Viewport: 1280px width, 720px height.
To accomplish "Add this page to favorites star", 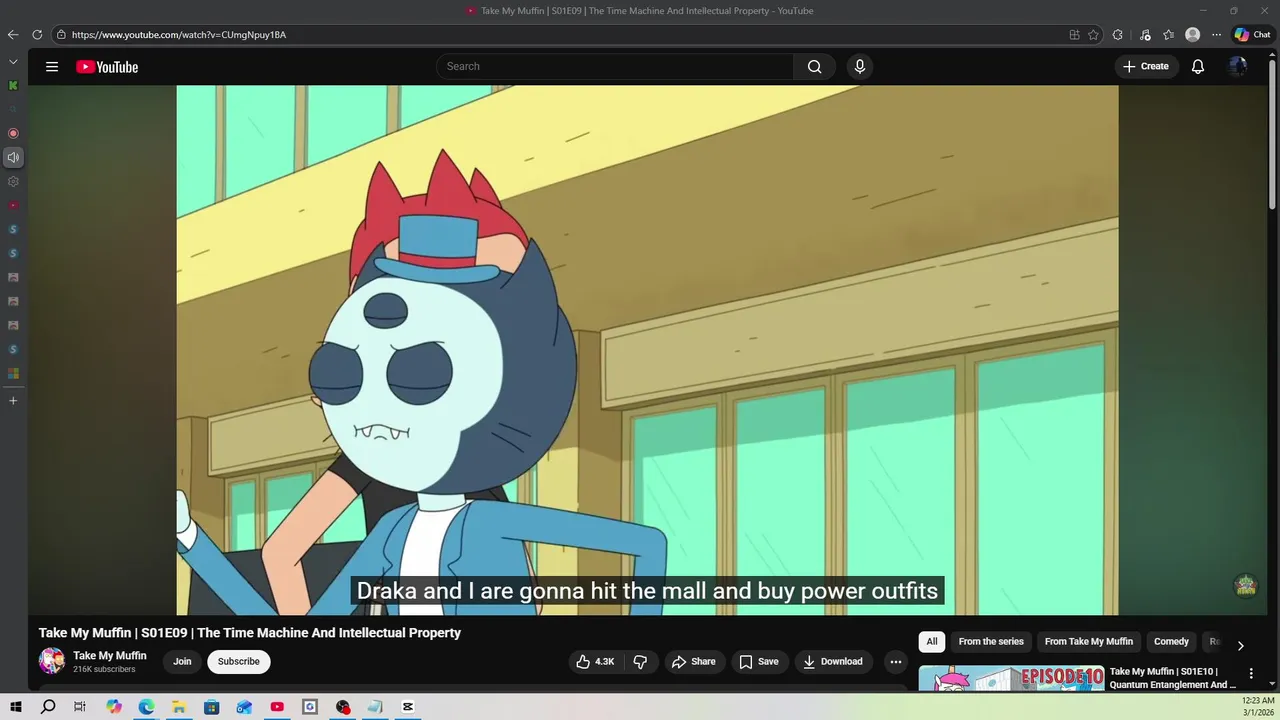I will click(x=1093, y=34).
